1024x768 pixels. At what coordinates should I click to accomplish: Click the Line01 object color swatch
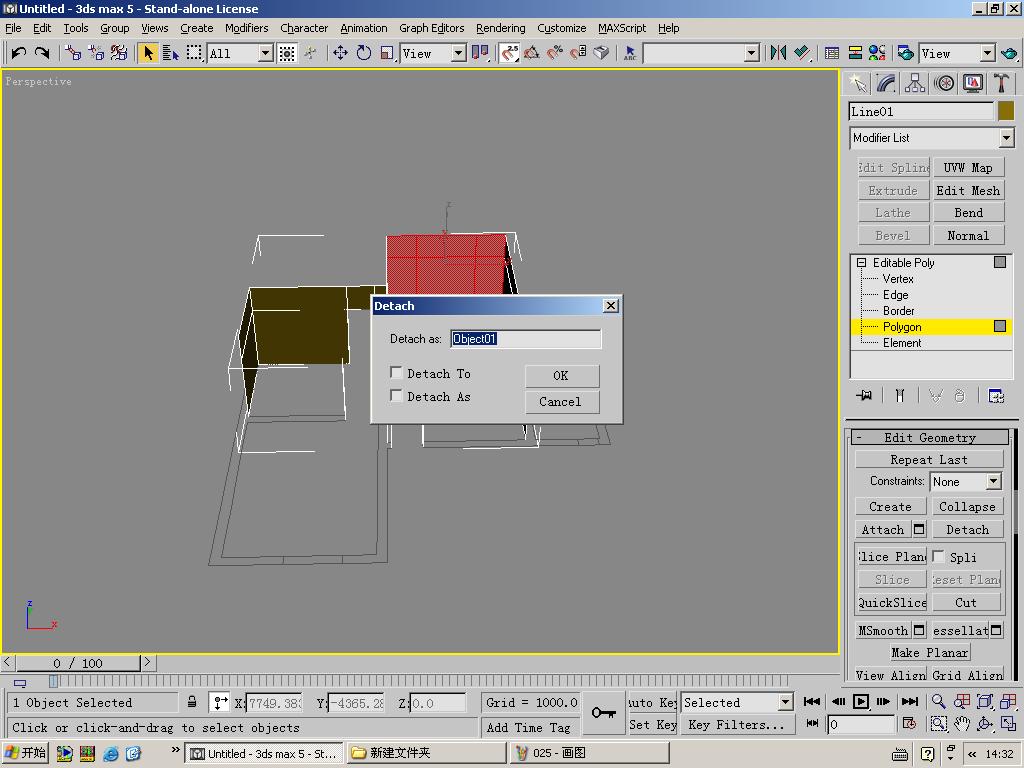click(x=1006, y=111)
